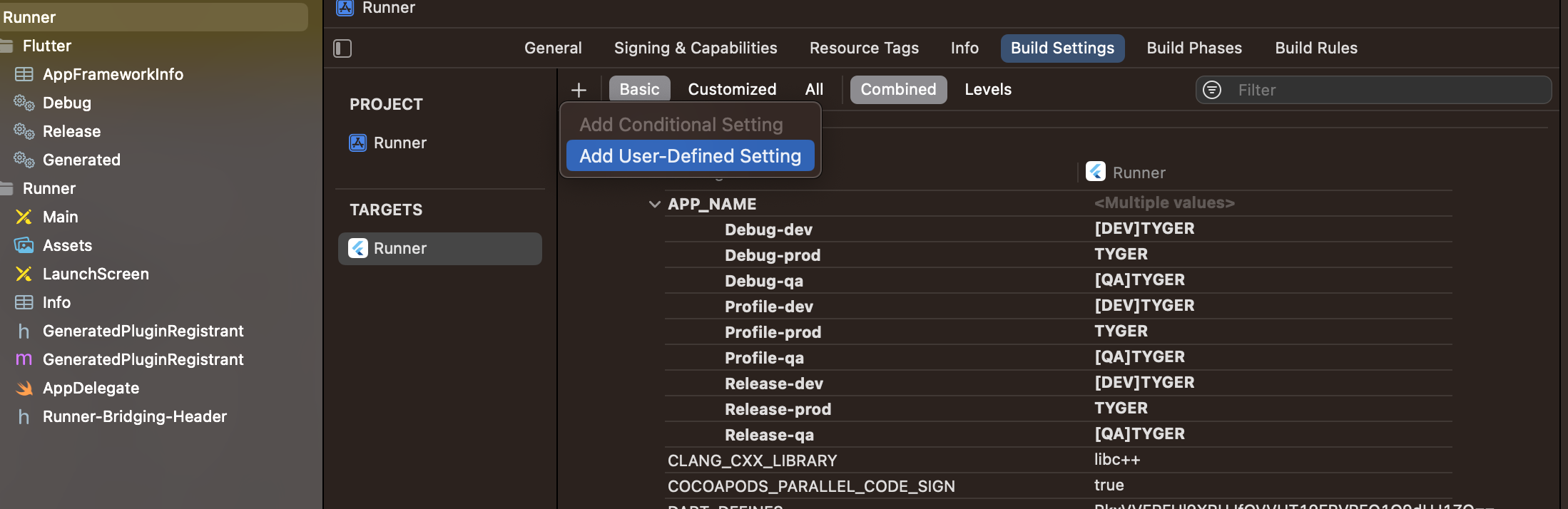
Task: Click the Flutter icon in the settings column header
Action: 1096,172
